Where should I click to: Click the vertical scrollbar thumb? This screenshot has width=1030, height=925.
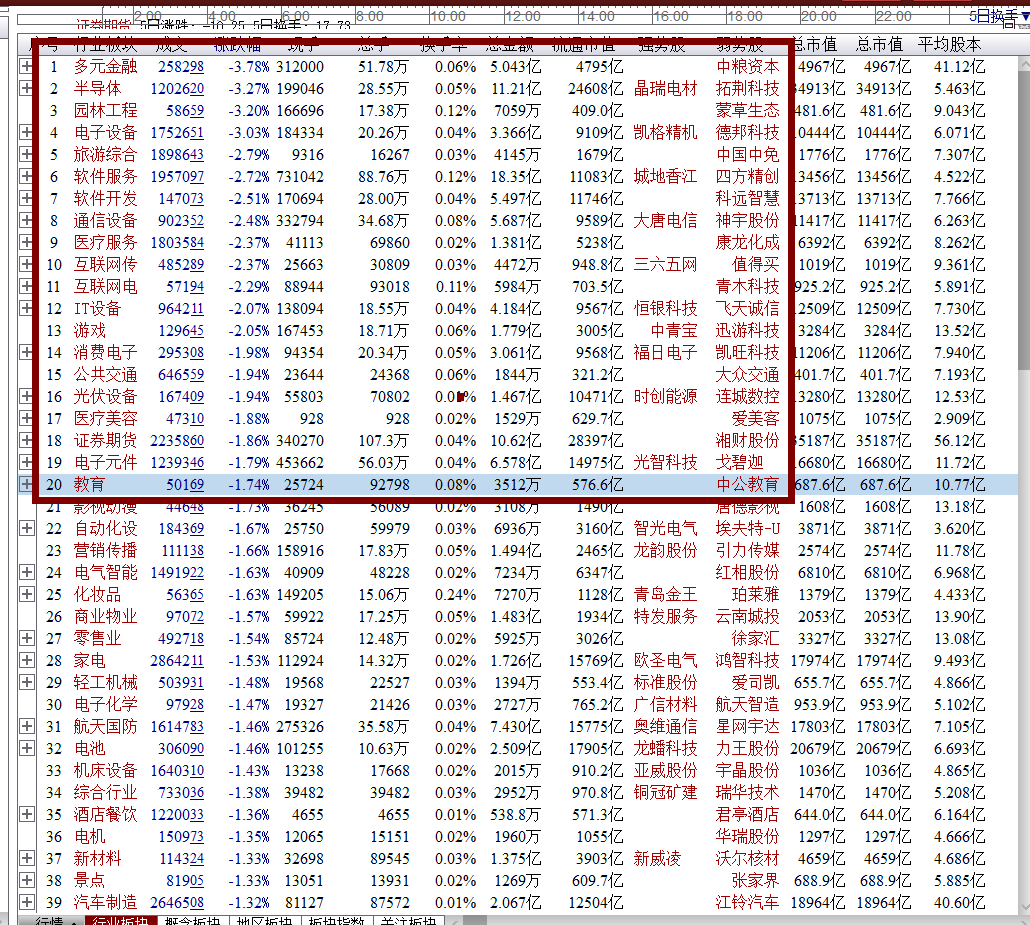[1025, 220]
